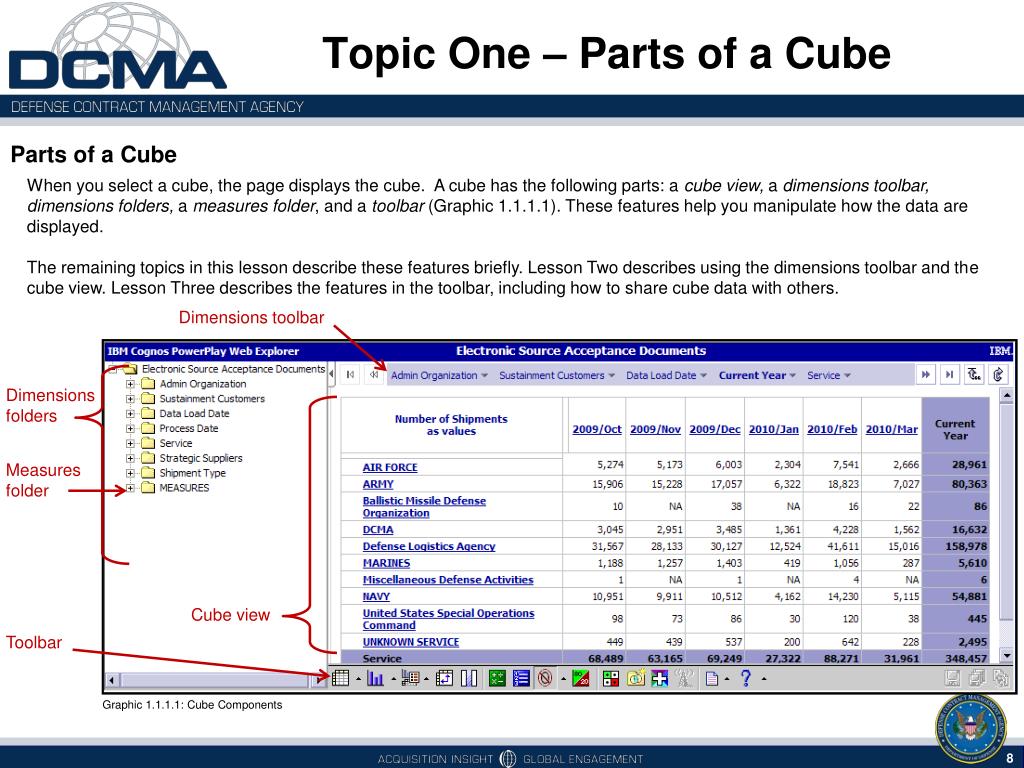Click the greyed antenna drill-through icon

tap(684, 679)
